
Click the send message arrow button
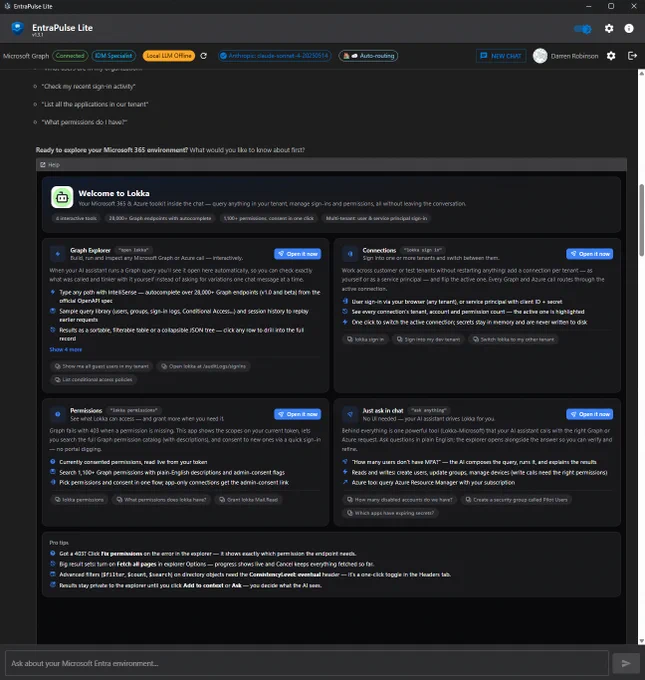pos(626,663)
